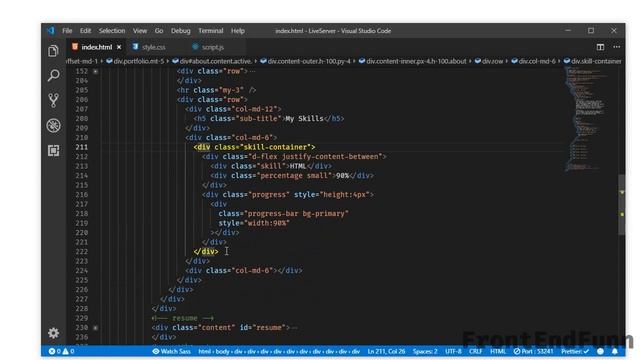
Task: Change indentation Spaces: 2
Action: (424, 351)
